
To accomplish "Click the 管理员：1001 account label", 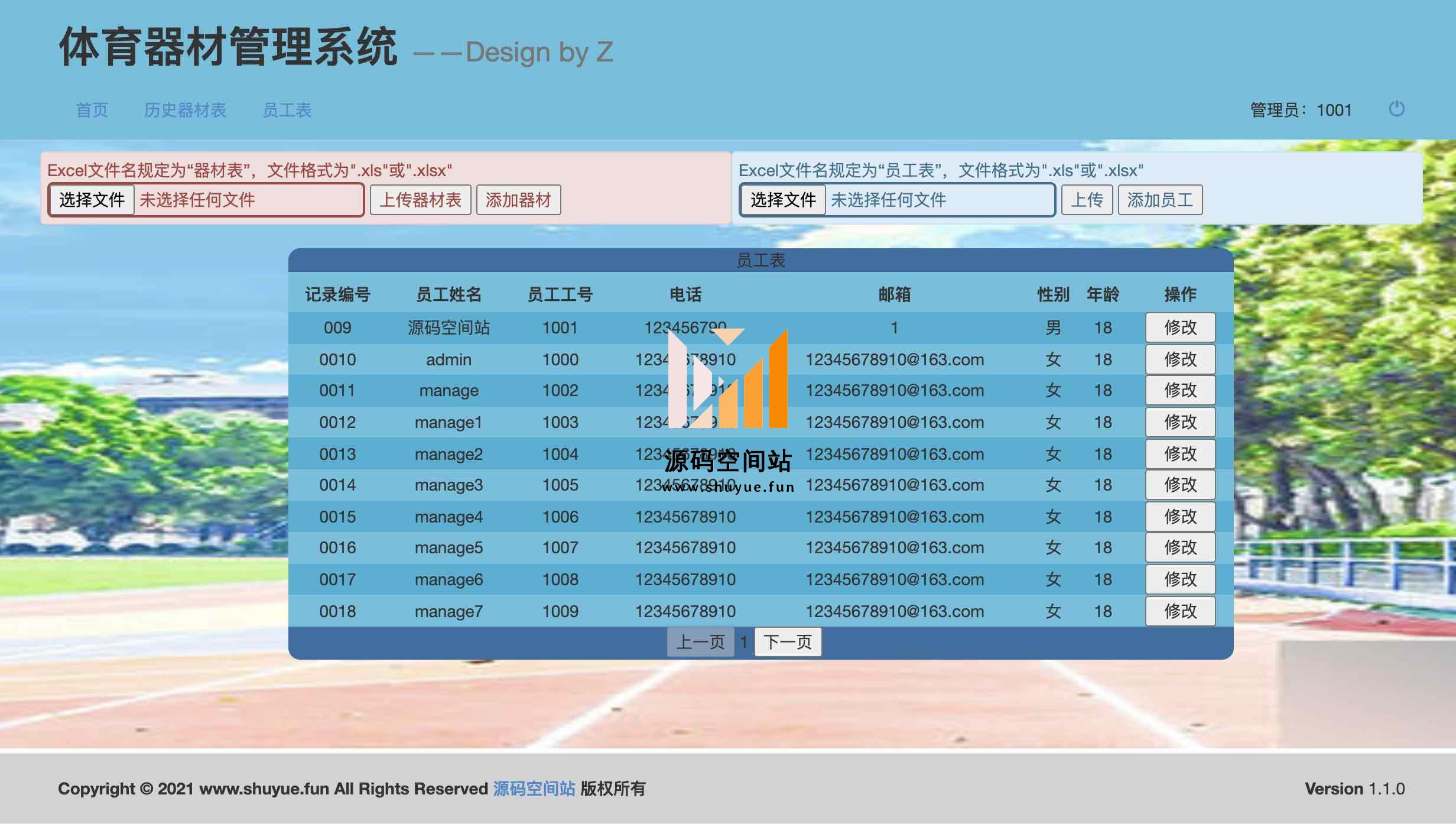I will (1301, 110).
